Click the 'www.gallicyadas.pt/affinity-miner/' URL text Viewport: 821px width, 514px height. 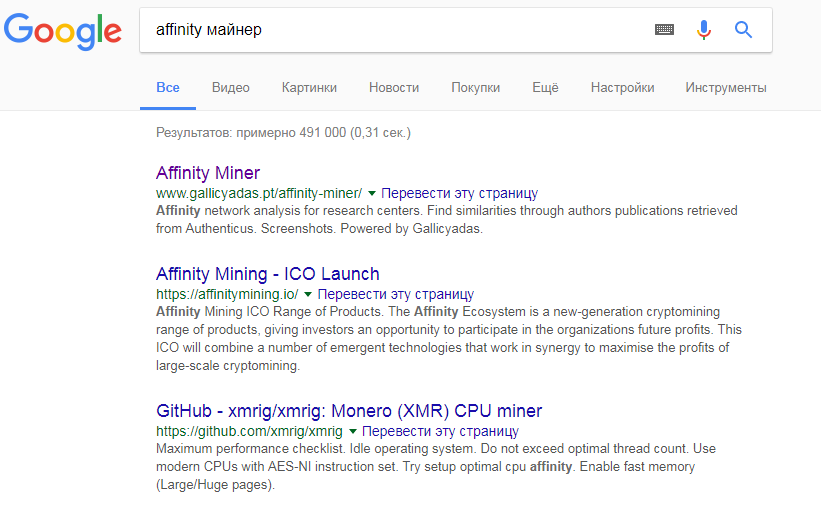[x=259, y=194]
